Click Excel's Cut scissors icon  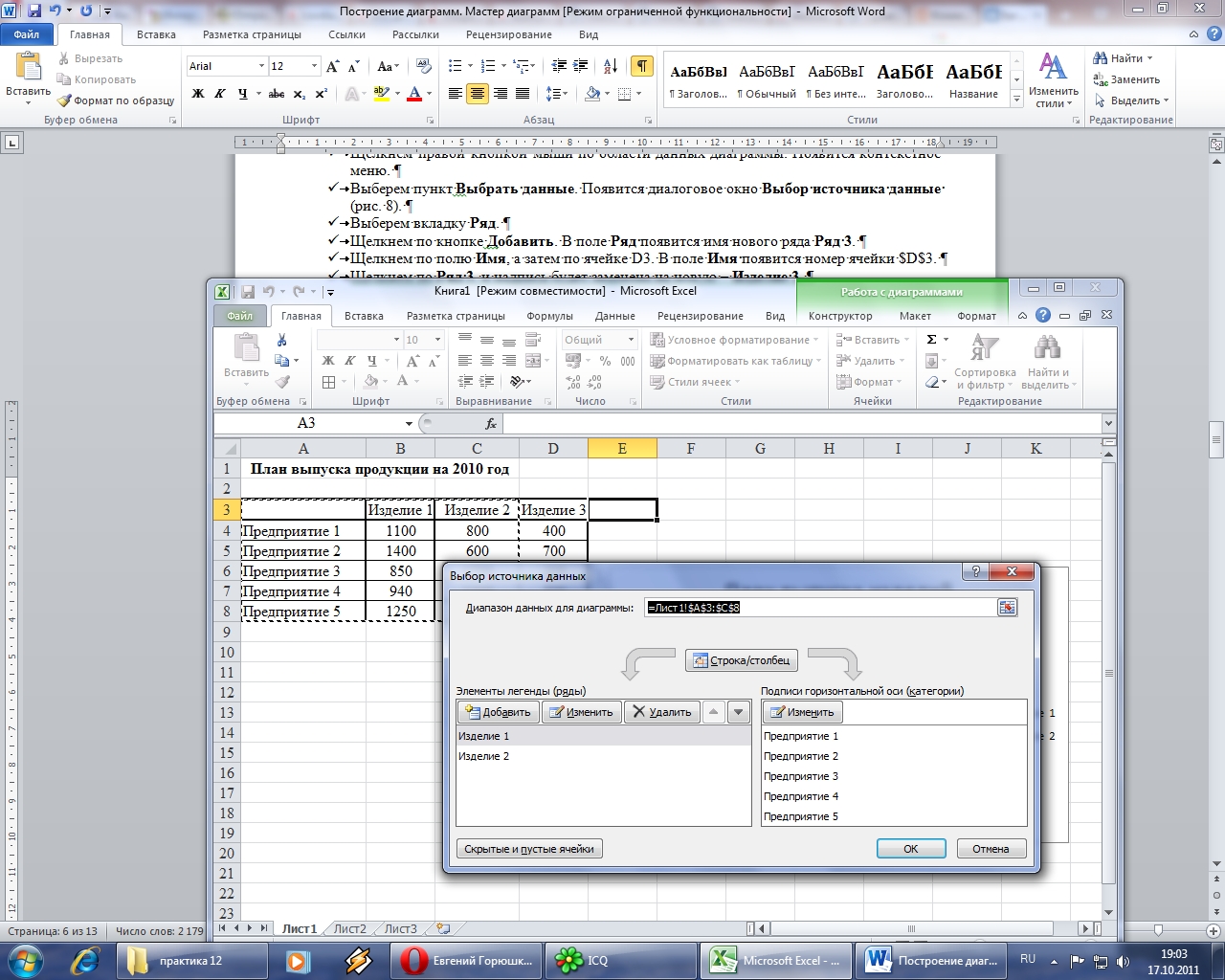[x=282, y=340]
